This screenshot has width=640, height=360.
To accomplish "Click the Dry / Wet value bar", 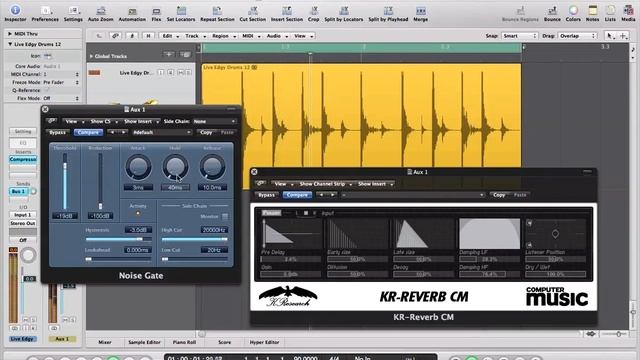I will (x=555, y=274).
